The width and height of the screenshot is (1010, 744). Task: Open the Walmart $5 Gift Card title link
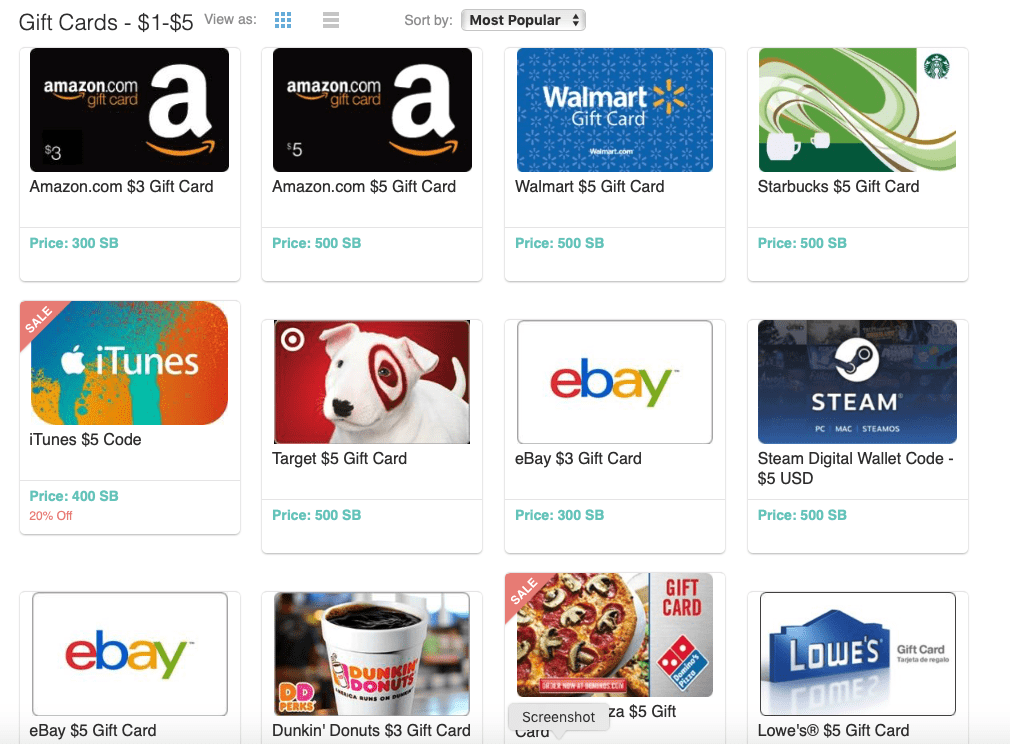pos(589,187)
